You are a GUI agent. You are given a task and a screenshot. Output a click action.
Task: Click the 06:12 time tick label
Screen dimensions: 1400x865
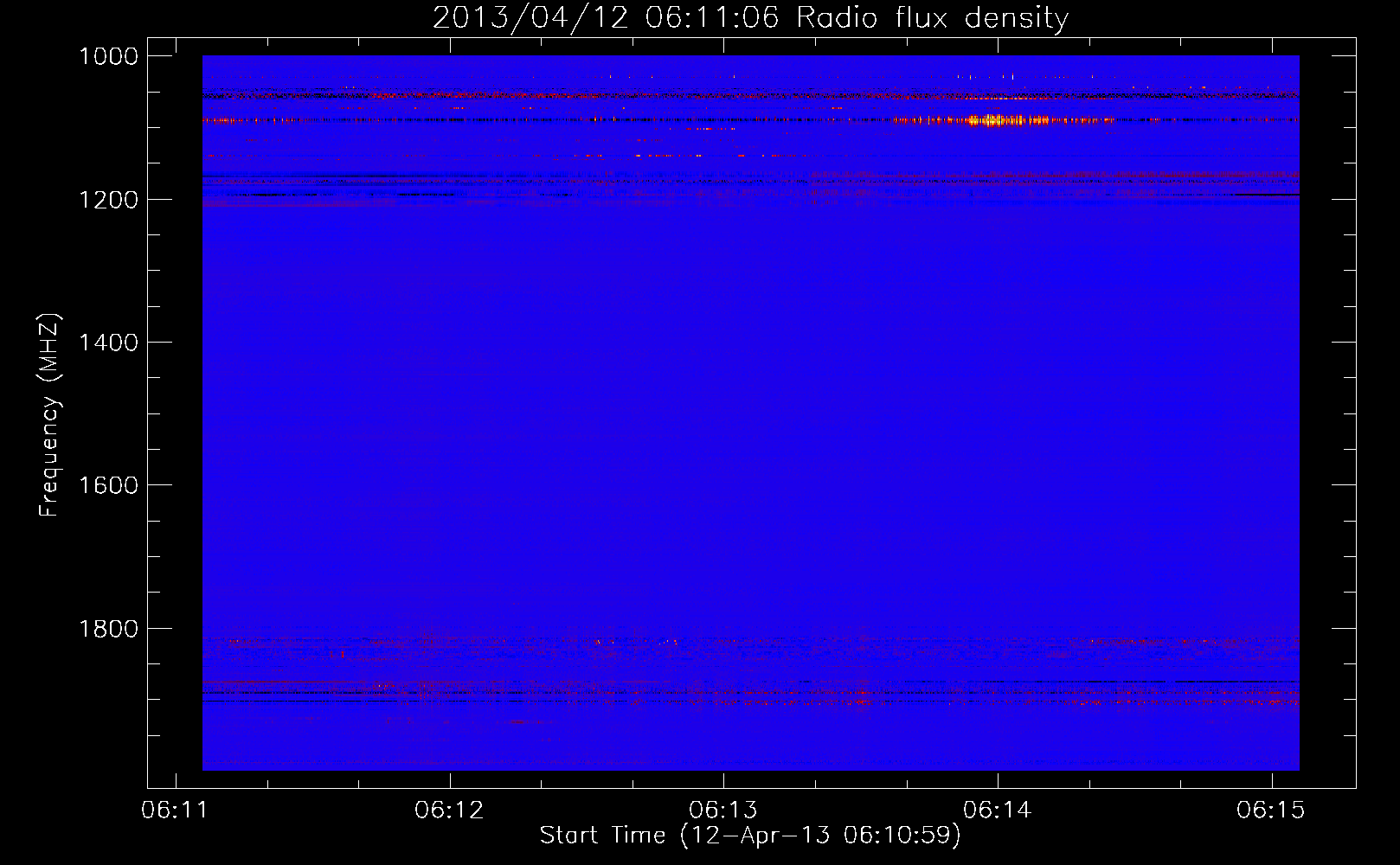point(449,810)
